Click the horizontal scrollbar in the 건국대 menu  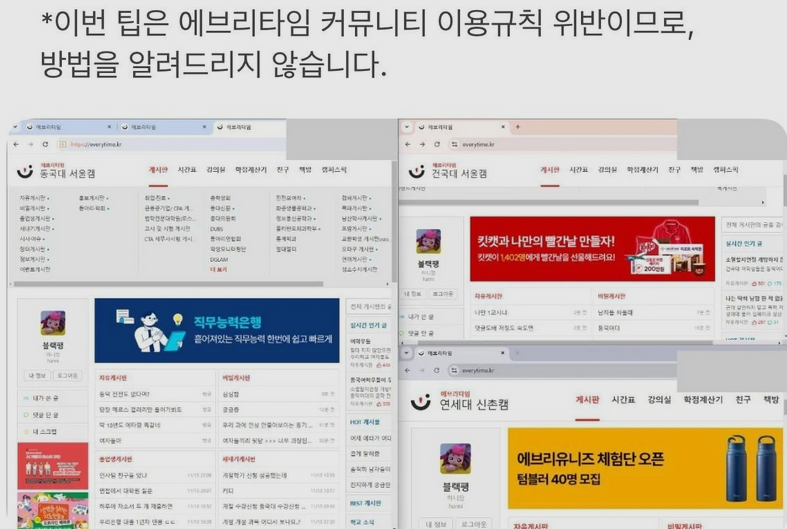tap(549, 203)
